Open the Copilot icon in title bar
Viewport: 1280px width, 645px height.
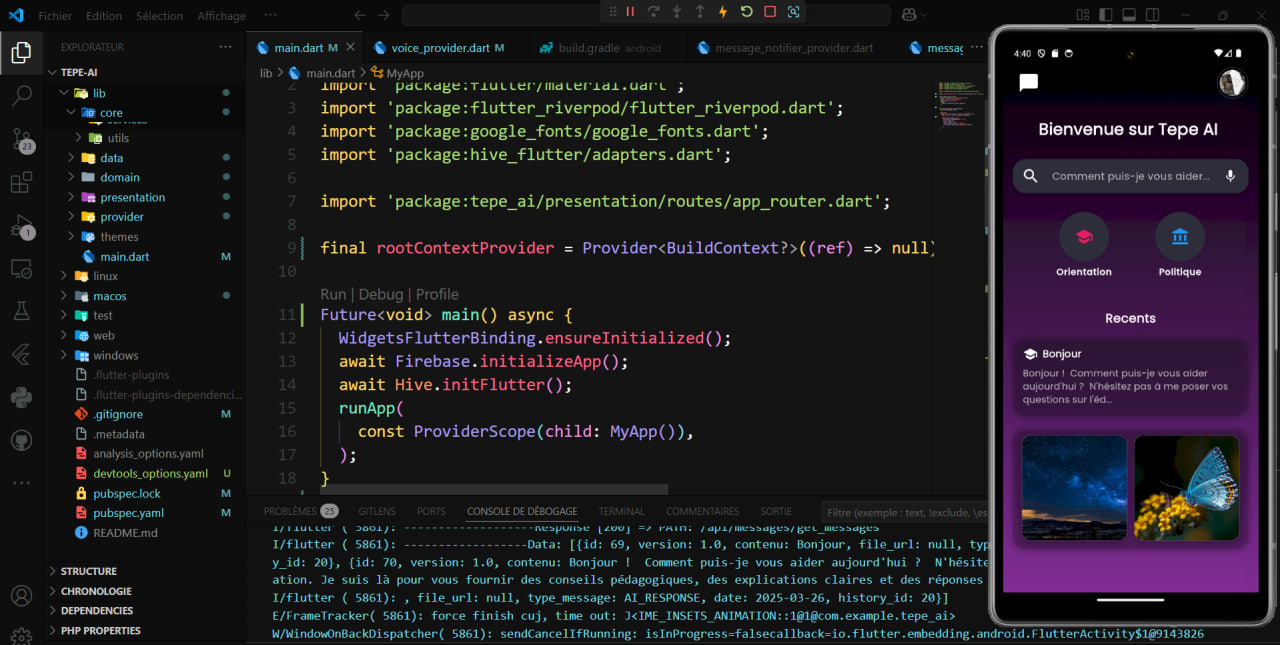[909, 15]
